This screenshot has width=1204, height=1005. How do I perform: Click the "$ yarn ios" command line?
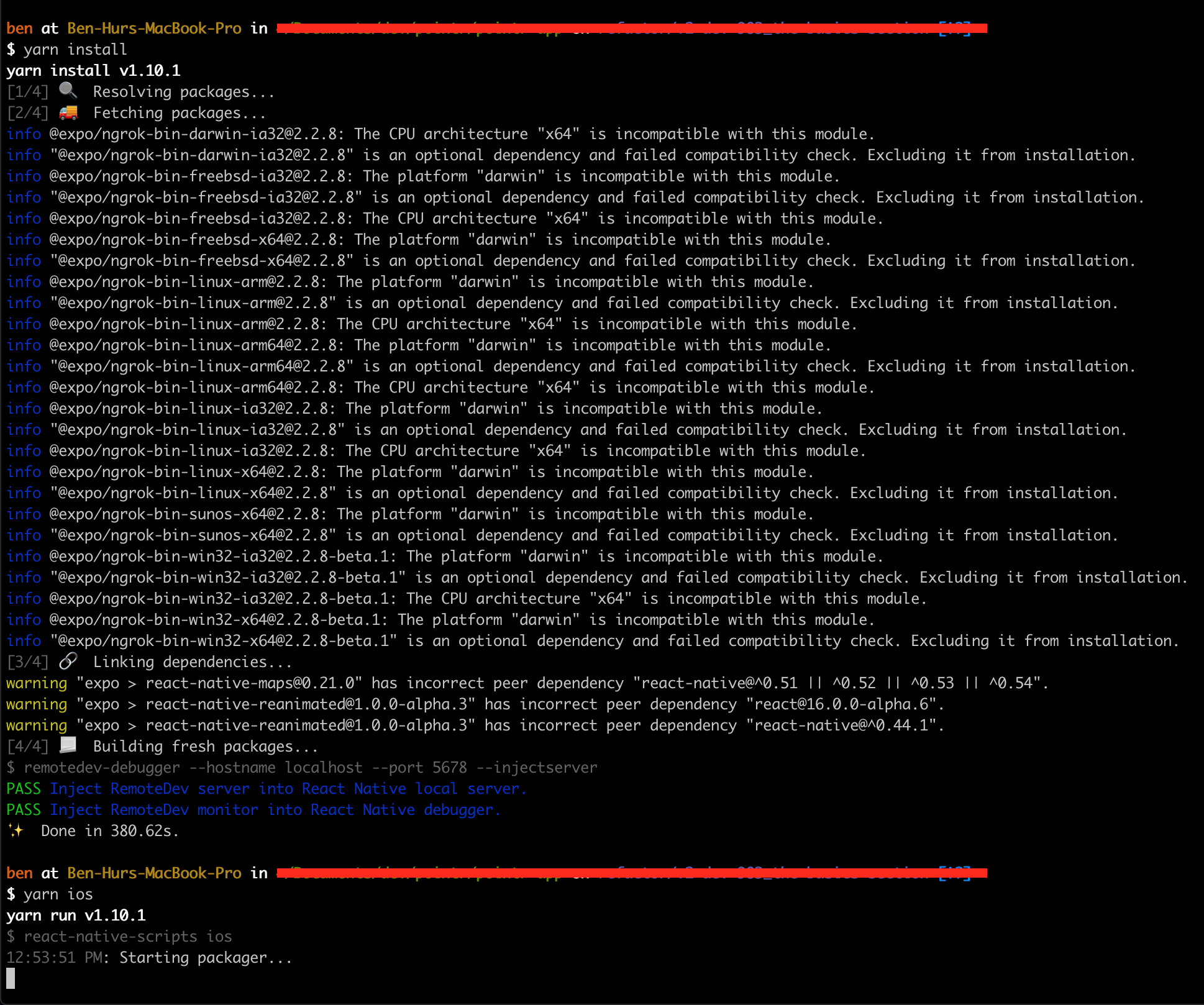point(49,894)
